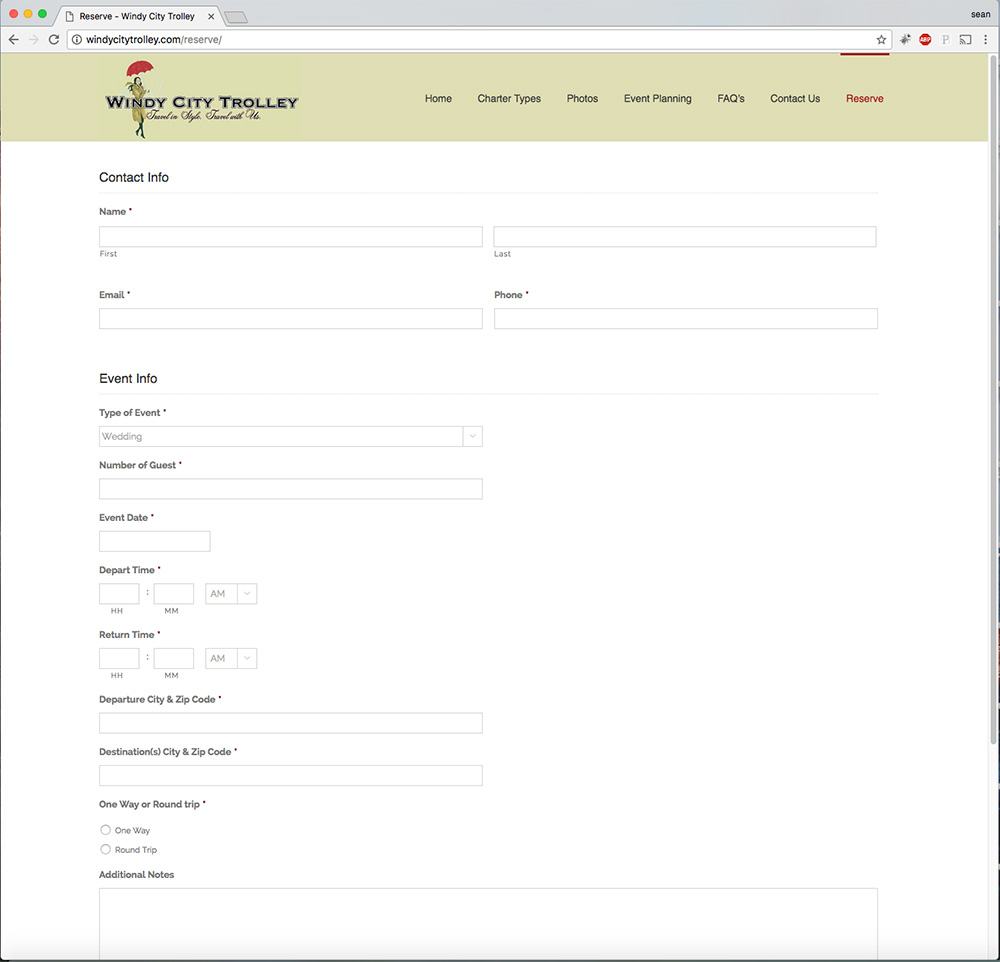Open the Event Planning nav item
This screenshot has height=962, width=1000.
coord(657,99)
